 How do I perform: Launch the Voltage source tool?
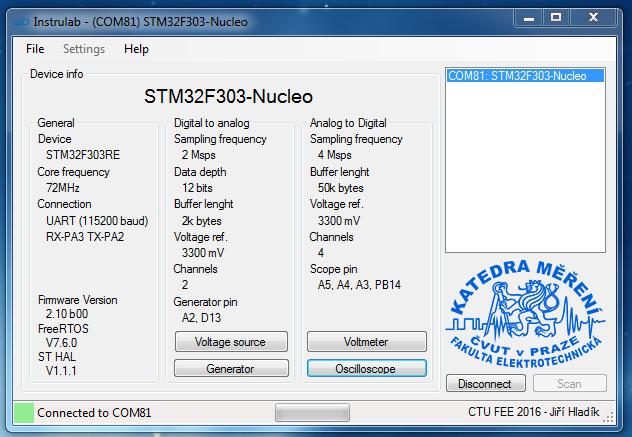(231, 342)
